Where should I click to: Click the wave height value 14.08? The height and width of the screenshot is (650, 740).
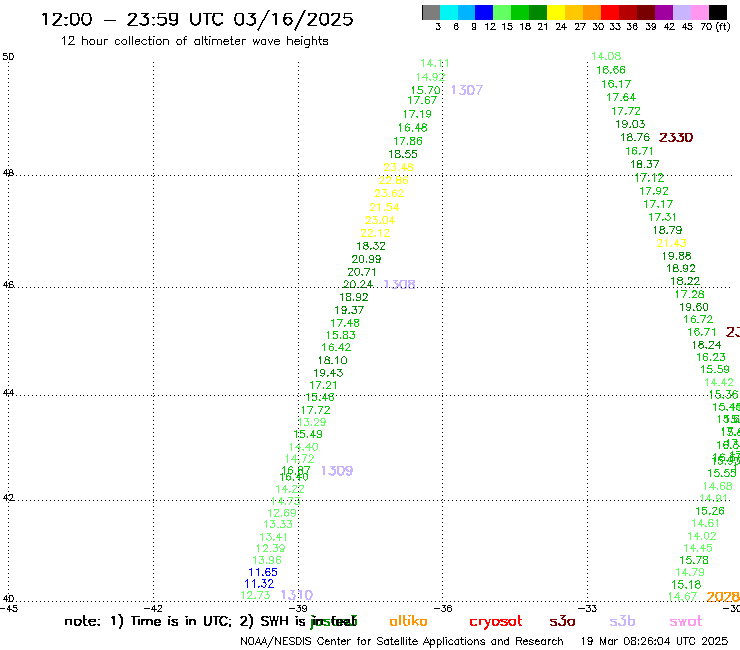point(606,56)
